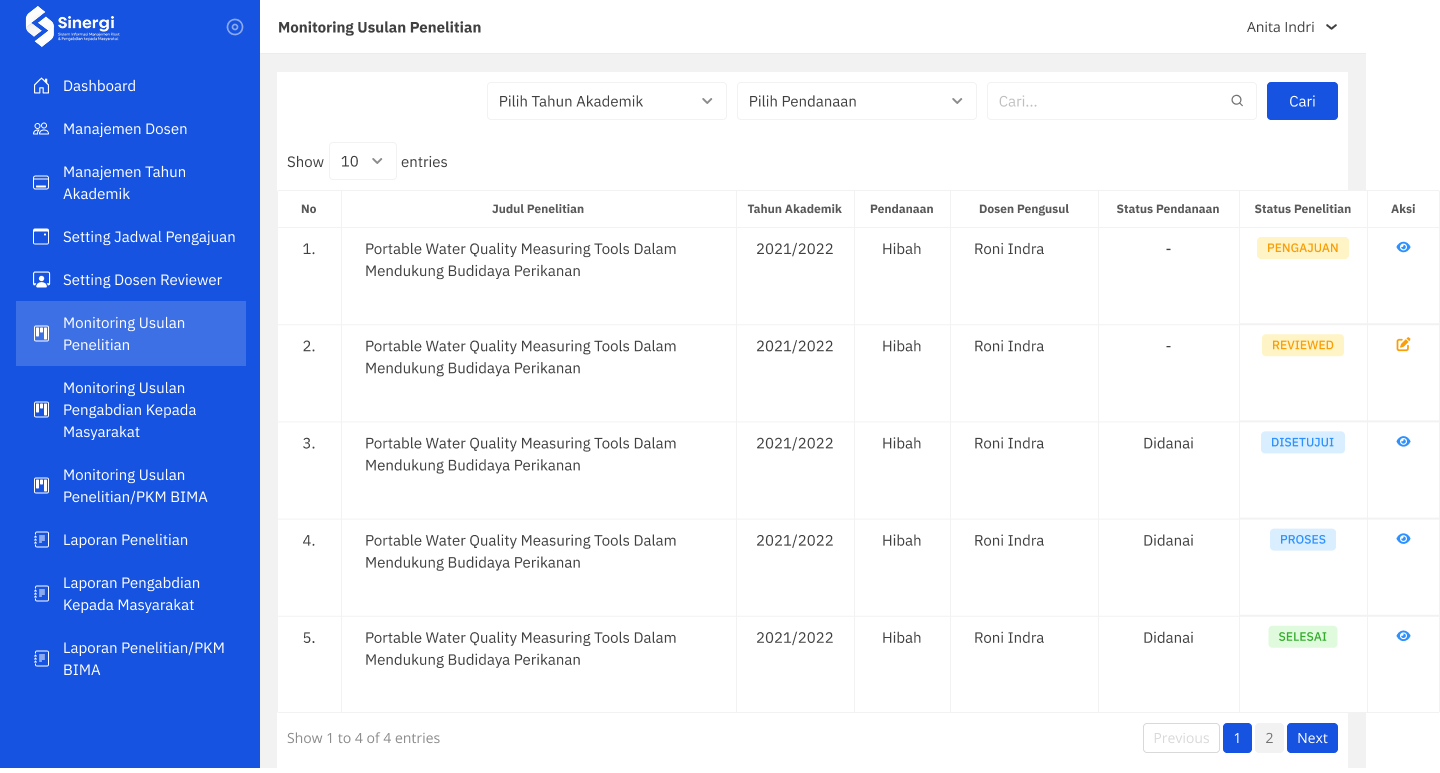Click the Laporan Penelitian document icon
The image size is (1440, 773).
(x=41, y=540)
